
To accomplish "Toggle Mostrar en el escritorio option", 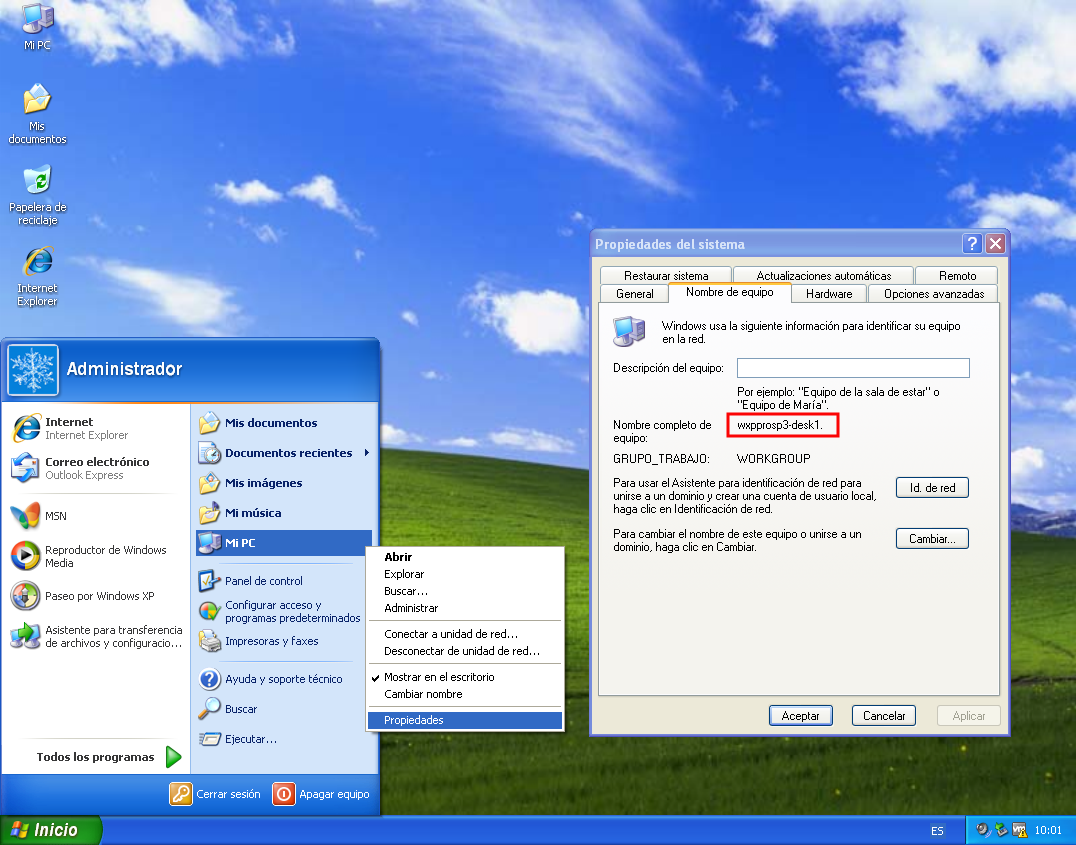I will tap(465, 677).
